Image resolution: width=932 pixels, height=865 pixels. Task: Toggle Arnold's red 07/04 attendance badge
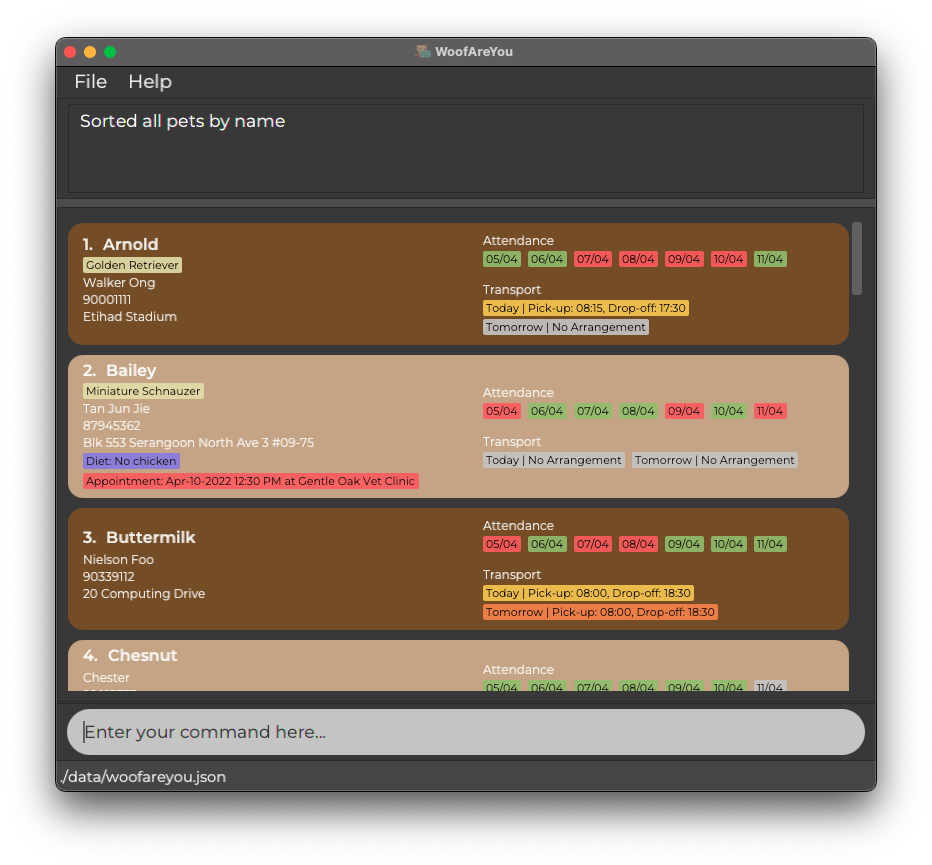coord(592,259)
